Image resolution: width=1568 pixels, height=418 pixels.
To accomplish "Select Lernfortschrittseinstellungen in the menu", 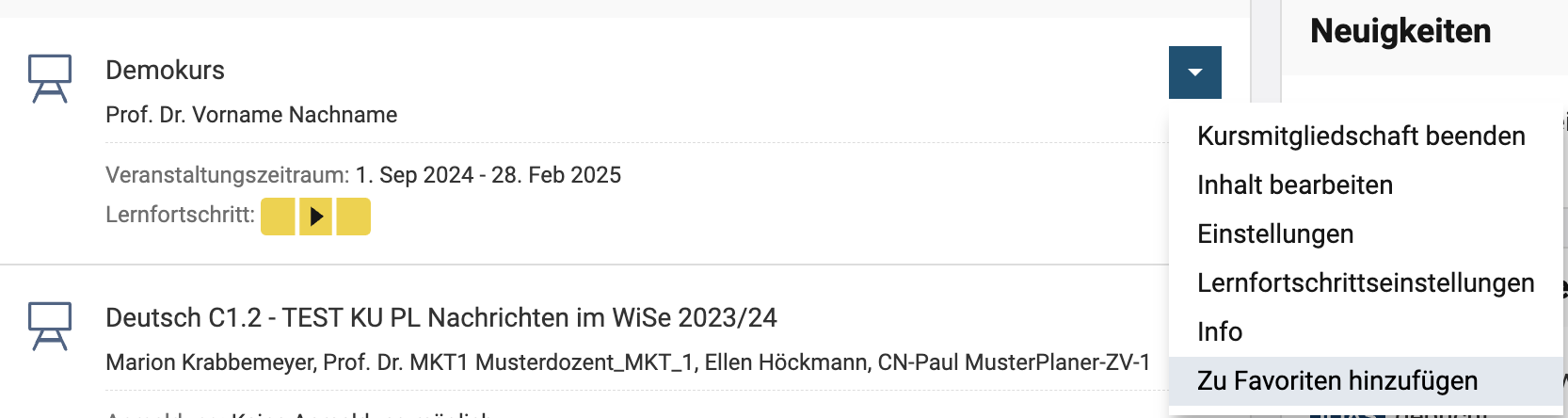I will pyautogui.click(x=1365, y=283).
